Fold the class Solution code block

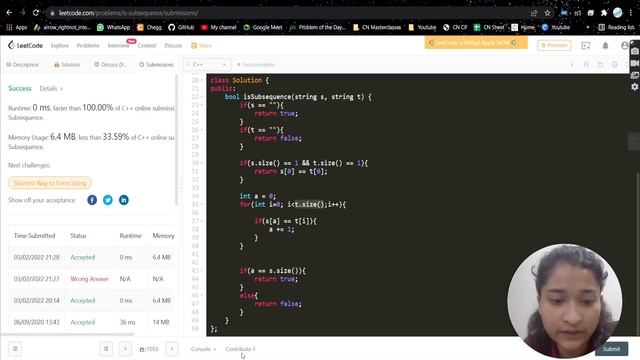point(202,80)
